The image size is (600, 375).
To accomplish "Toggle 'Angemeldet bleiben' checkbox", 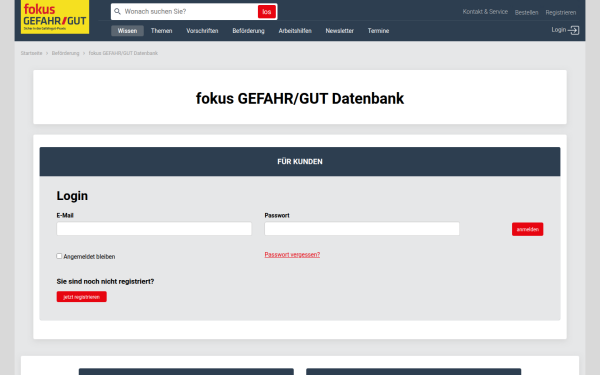I will (x=59, y=256).
